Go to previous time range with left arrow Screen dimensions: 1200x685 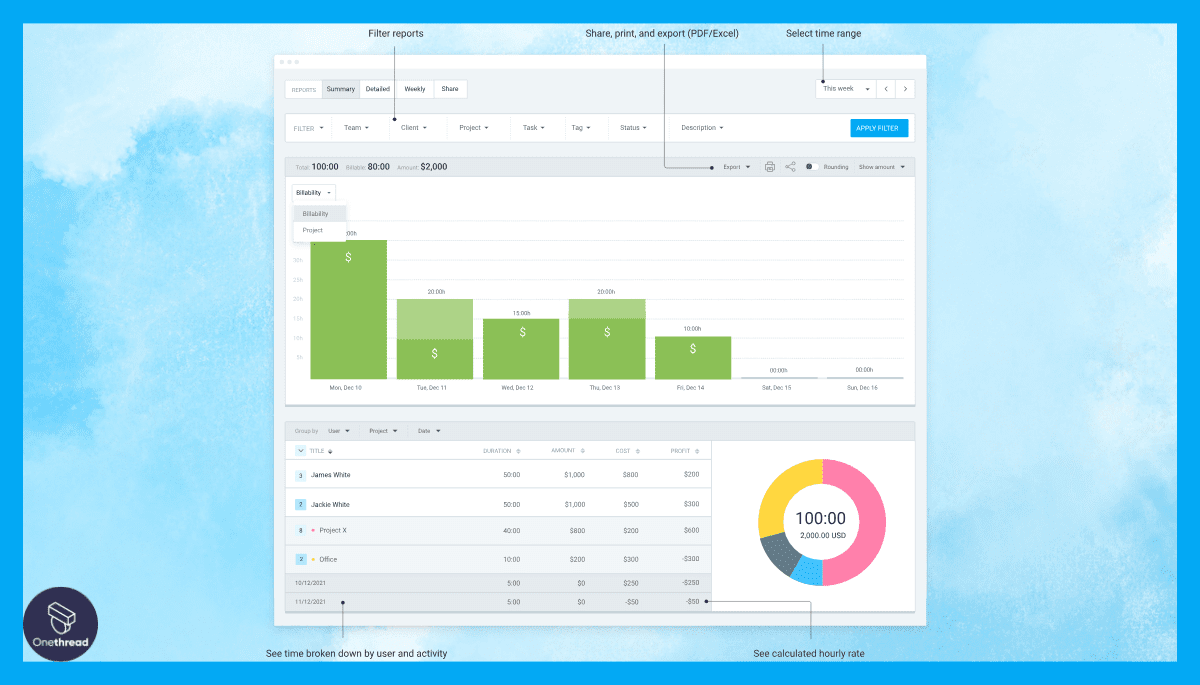click(885, 88)
